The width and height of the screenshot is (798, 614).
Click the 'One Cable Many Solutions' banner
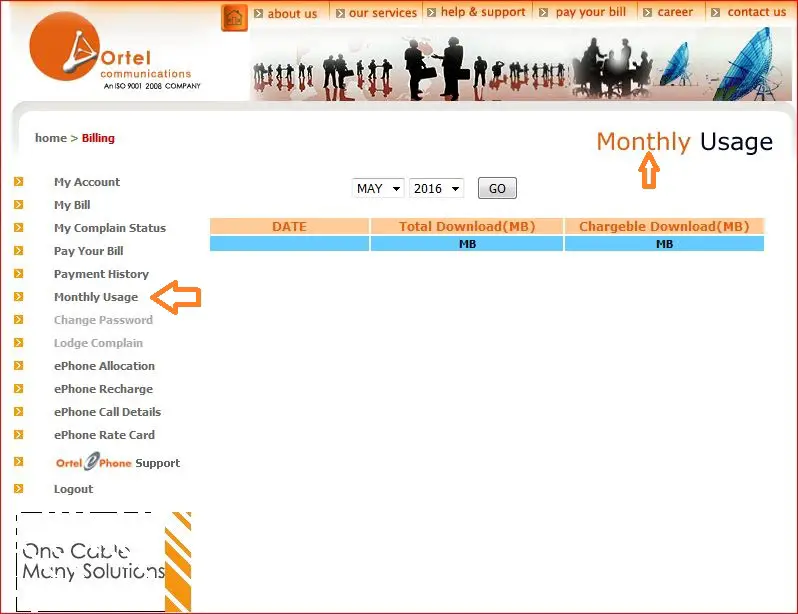pyautogui.click(x=102, y=561)
